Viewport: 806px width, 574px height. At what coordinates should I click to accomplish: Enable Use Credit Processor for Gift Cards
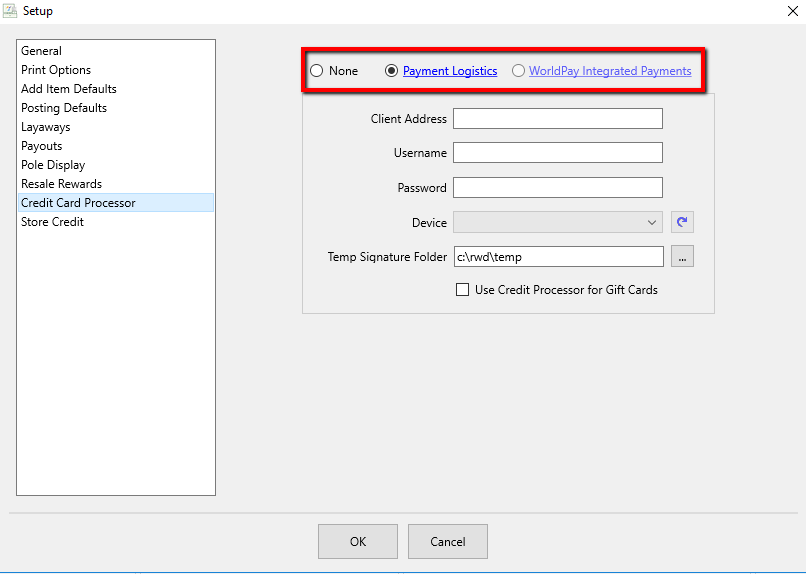[x=463, y=290]
